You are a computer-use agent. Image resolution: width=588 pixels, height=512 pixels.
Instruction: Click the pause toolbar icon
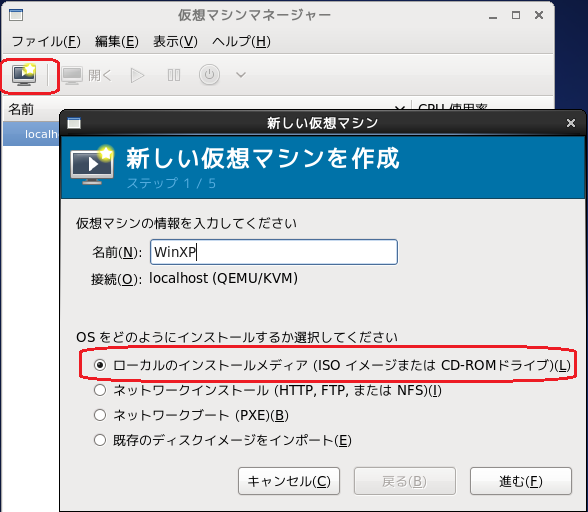(174, 75)
